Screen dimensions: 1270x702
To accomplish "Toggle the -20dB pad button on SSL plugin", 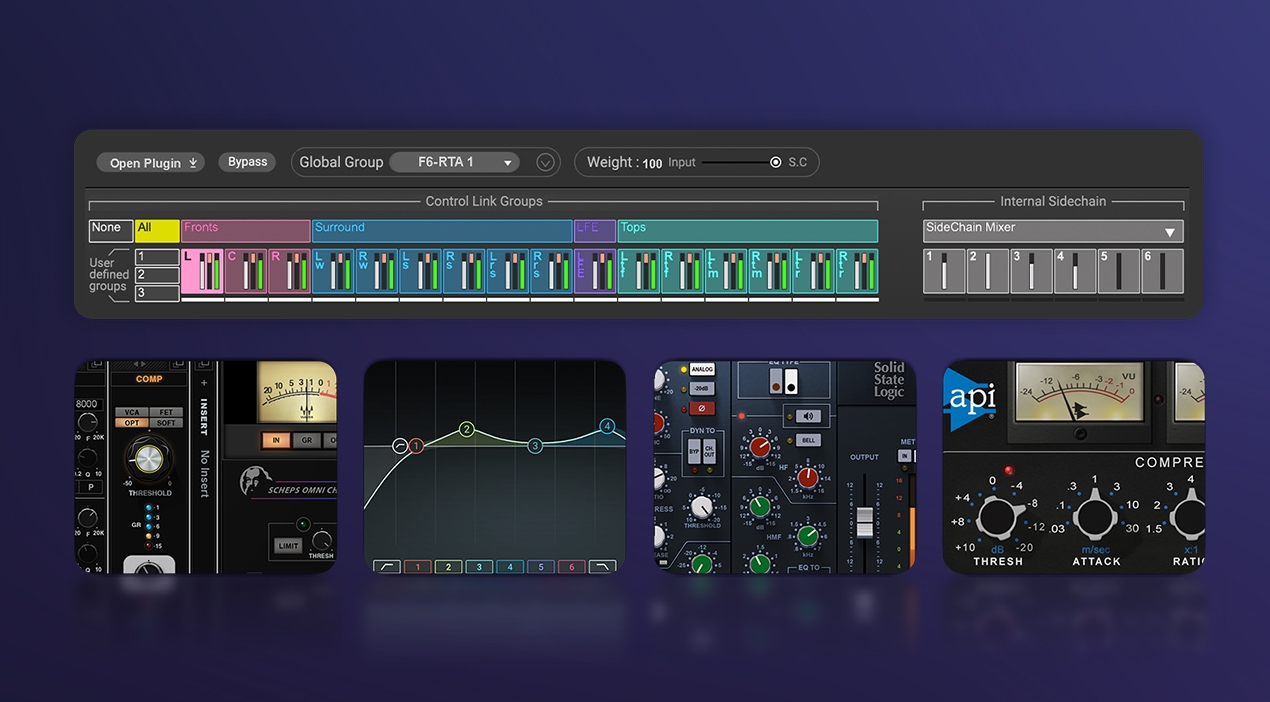I will tap(702, 389).
